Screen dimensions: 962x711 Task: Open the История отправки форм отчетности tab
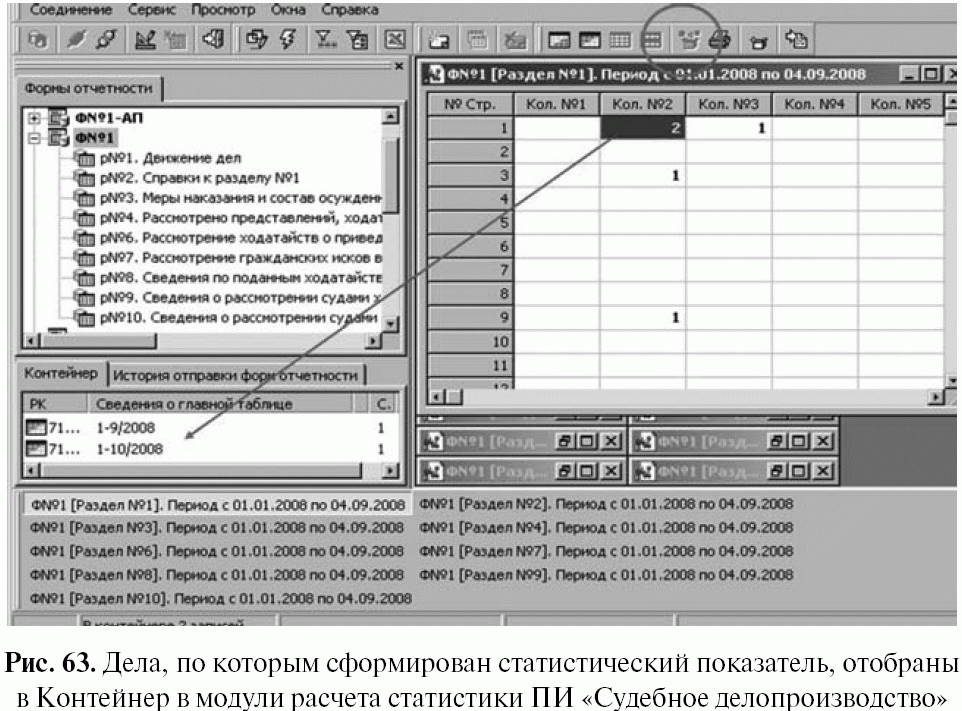tap(235, 375)
